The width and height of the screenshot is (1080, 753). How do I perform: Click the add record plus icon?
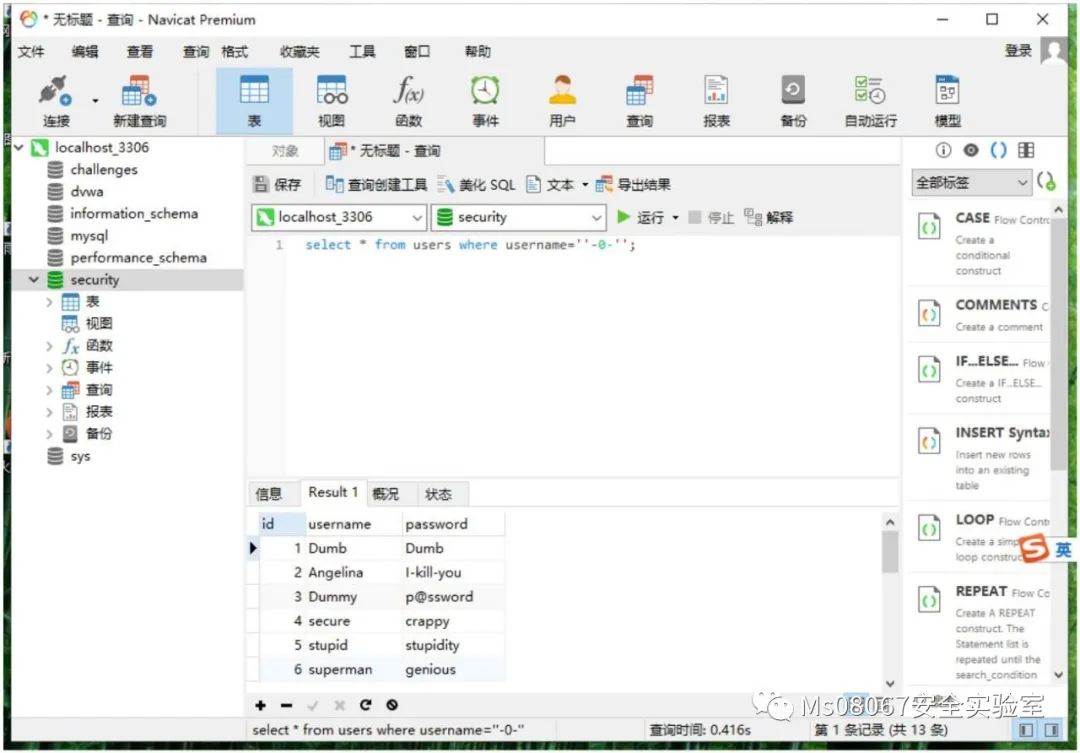tap(260, 705)
